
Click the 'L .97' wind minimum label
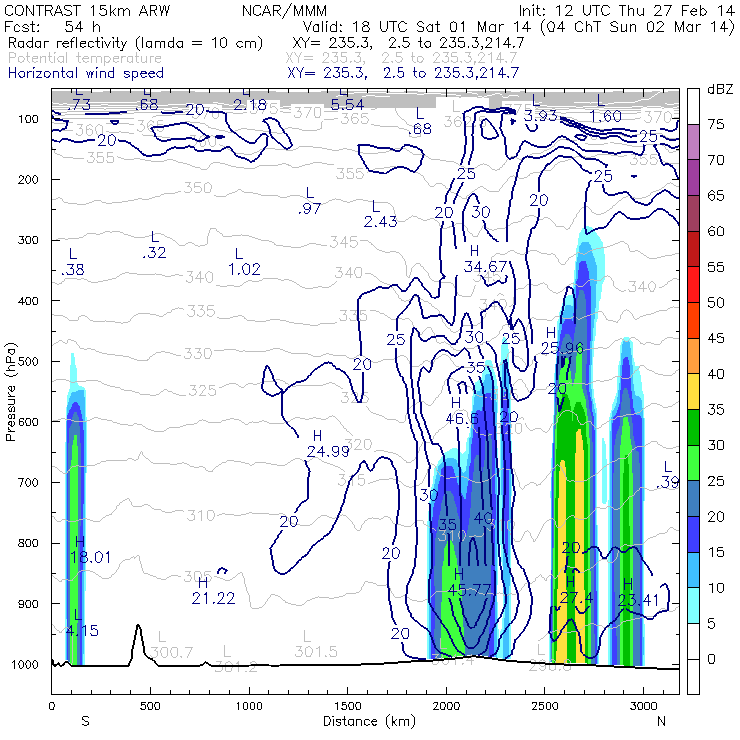pyautogui.click(x=310, y=201)
